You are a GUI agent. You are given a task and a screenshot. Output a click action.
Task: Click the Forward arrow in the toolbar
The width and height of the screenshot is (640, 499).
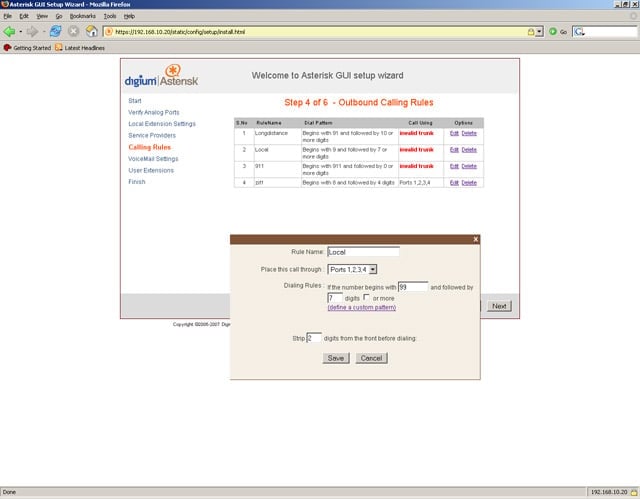32,31
